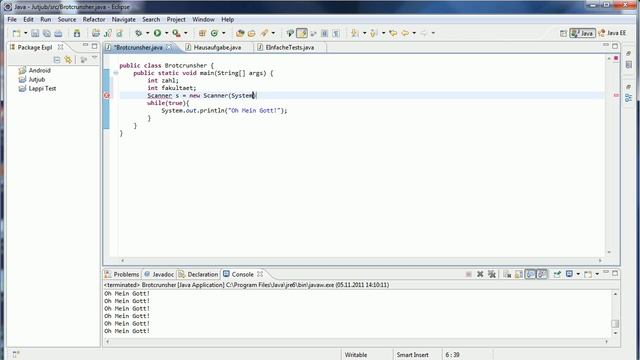Viewport: 640px width, 360px height.
Task: Click the New file toolbar icon
Action: pos(16,33)
